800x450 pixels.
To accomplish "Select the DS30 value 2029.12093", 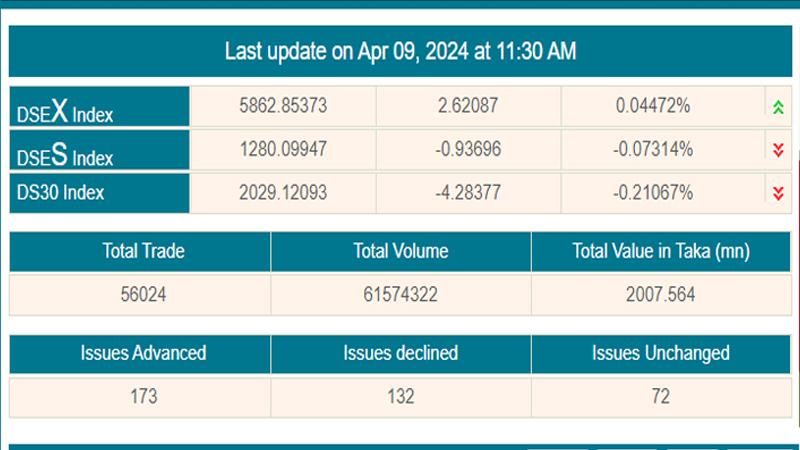I will coord(282,192).
